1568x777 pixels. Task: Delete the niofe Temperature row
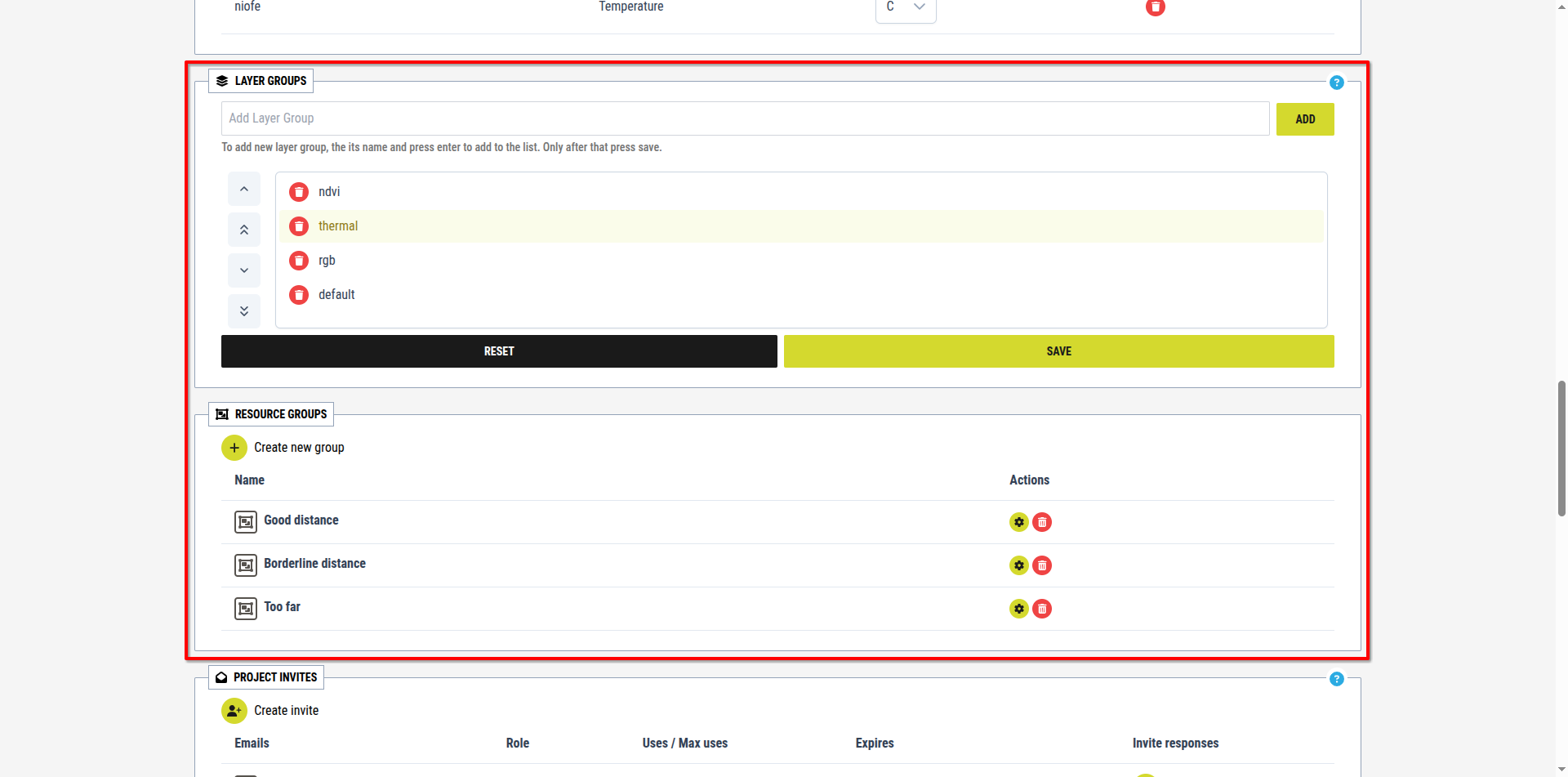coord(1156,7)
